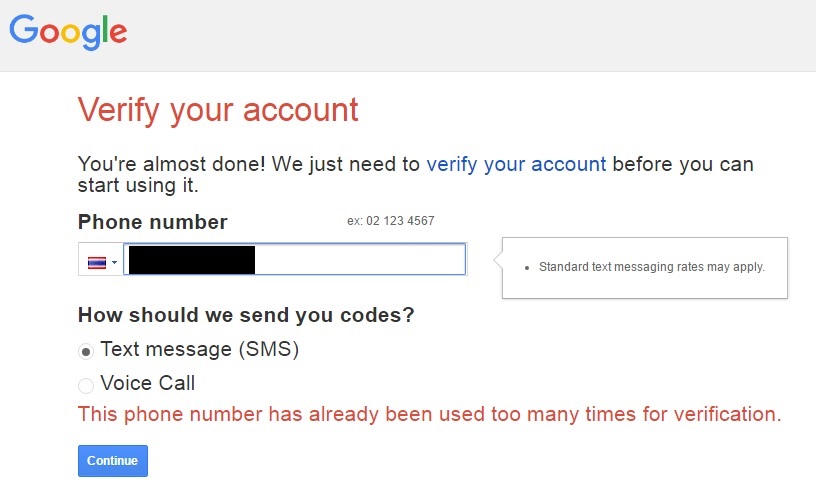Click the "ex: 02 123 4567" example hint

[x=391, y=221]
